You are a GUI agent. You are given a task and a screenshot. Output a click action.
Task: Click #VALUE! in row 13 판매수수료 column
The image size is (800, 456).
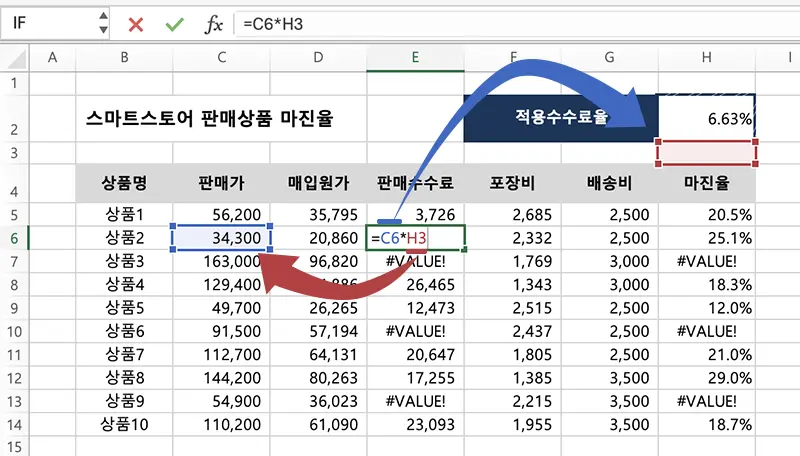415,401
